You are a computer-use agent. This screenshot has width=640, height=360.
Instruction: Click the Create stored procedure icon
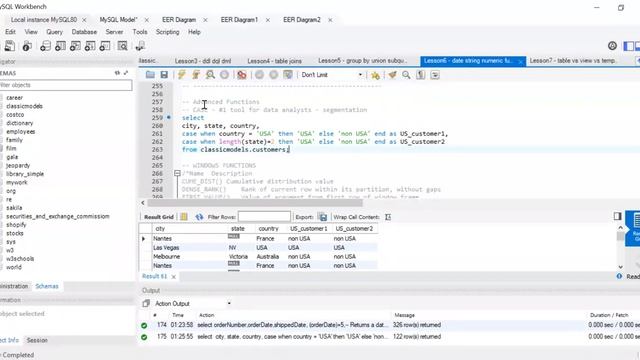[90, 46]
